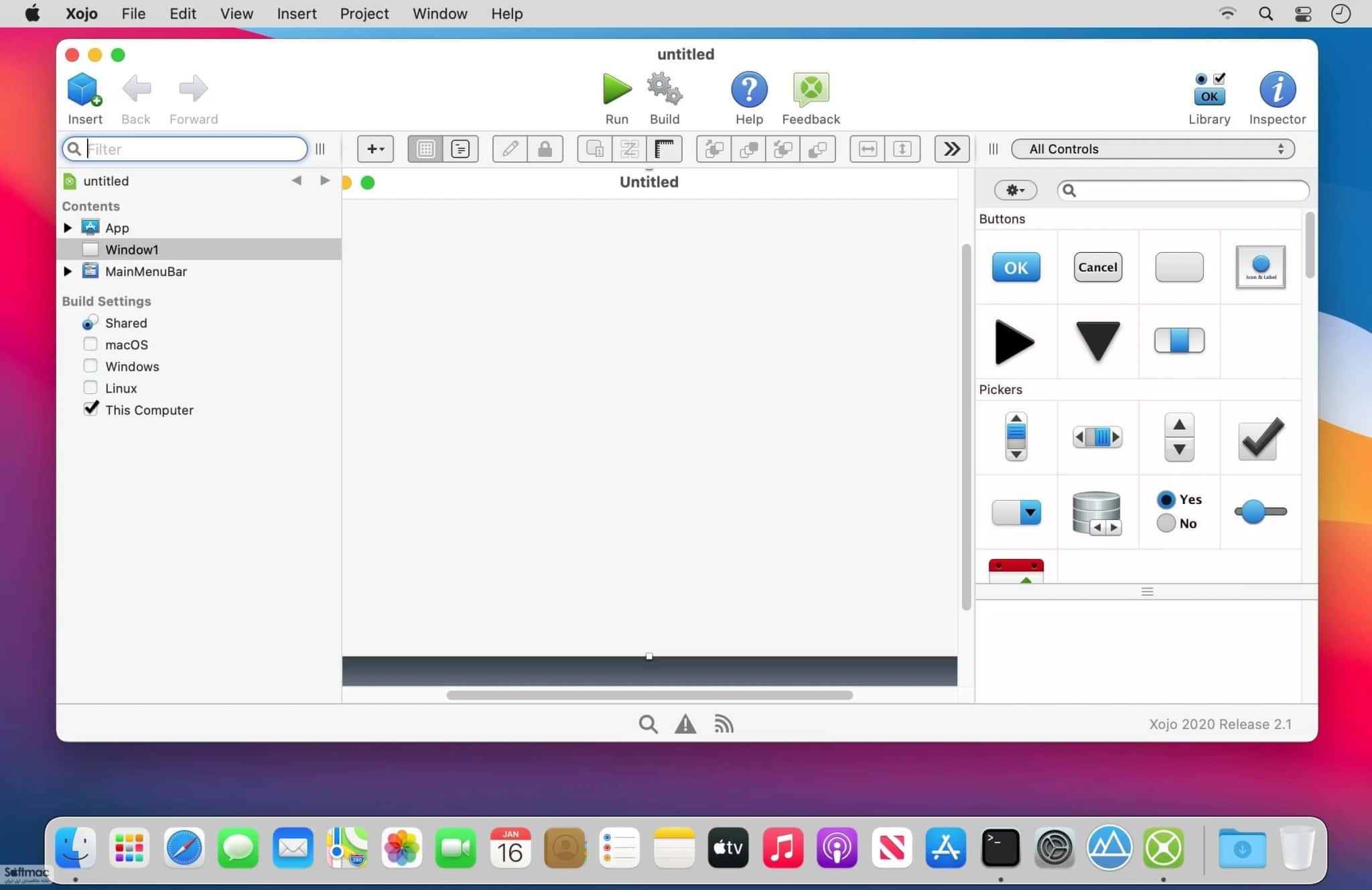
Task: Open the Project menu
Action: (x=364, y=13)
